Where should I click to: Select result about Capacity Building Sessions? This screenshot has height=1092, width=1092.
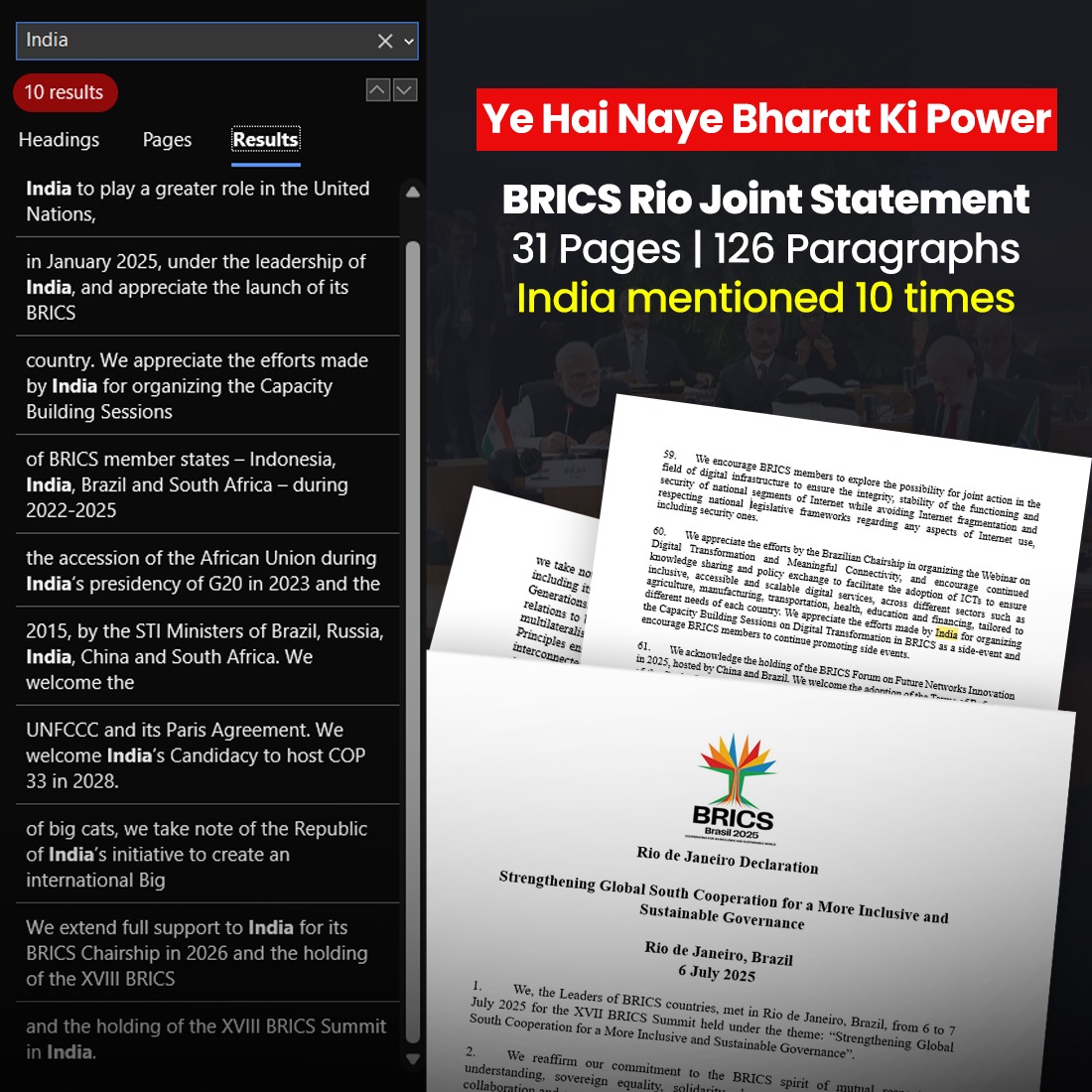207,386
